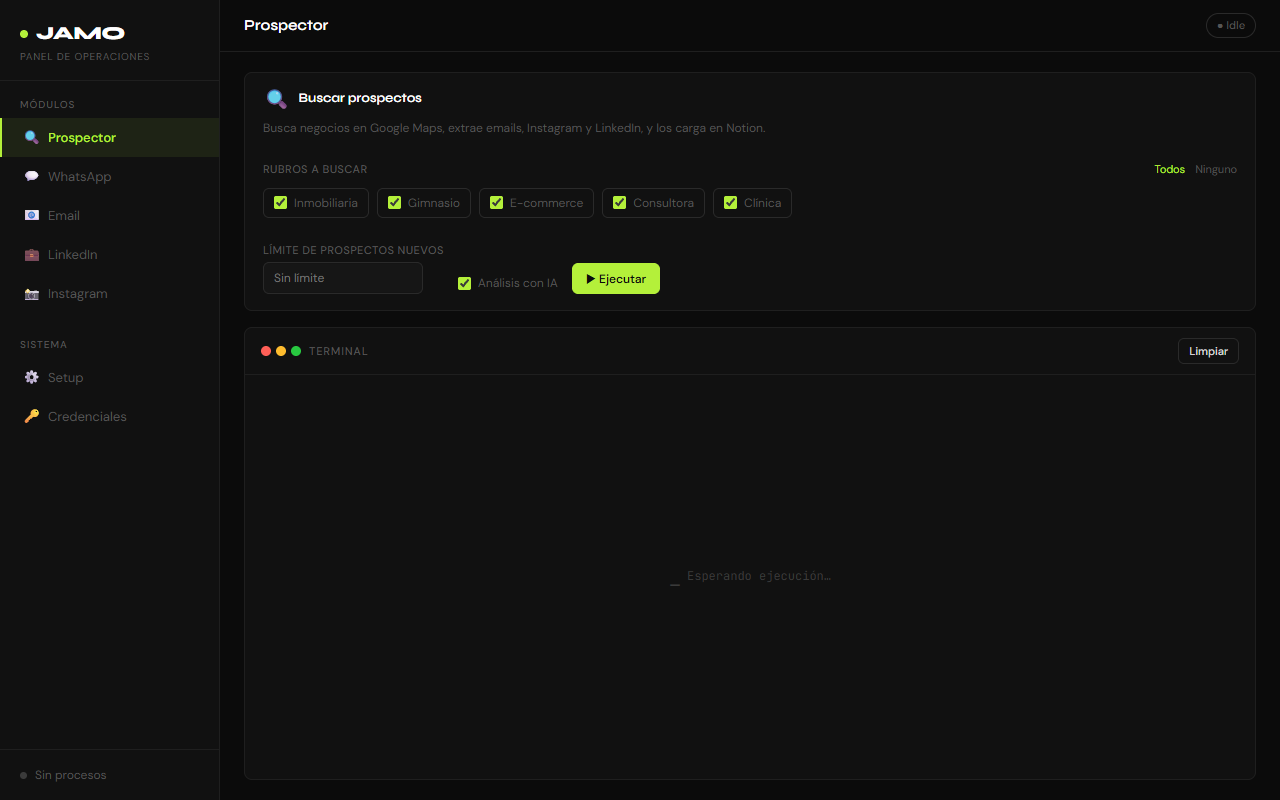Select the Credenciales key icon

click(x=30, y=416)
